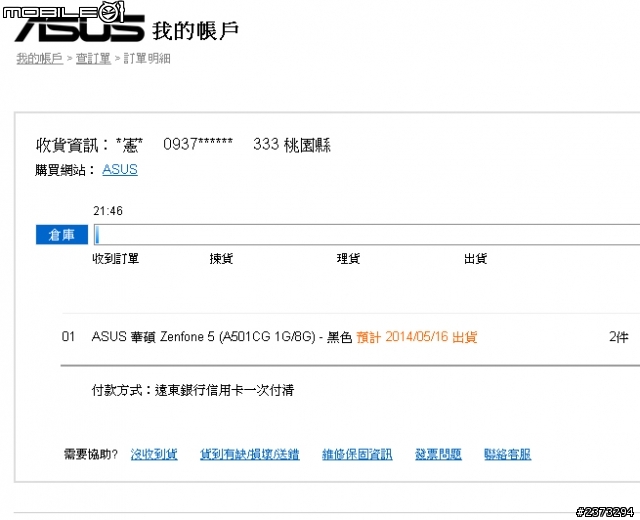Click the 0937****** phone number
Image resolution: width=640 pixels, height=520 pixels.
198,144
